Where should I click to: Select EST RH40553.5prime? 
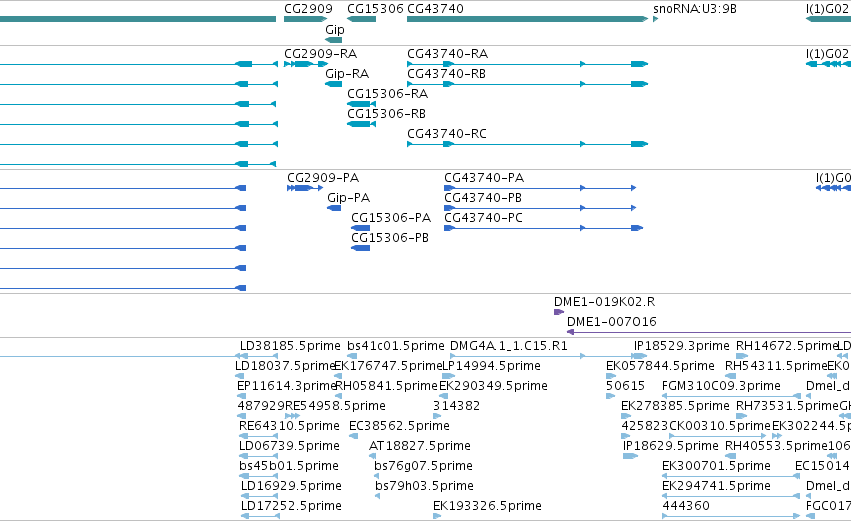777,447
